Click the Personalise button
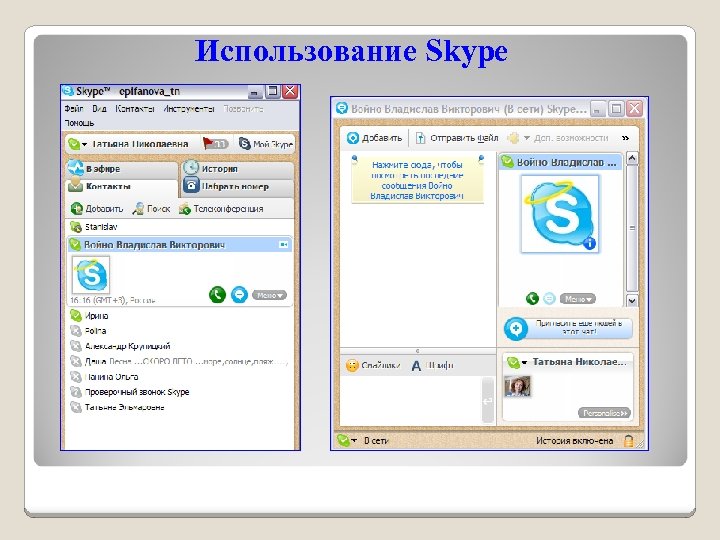720x540 pixels. 604,413
